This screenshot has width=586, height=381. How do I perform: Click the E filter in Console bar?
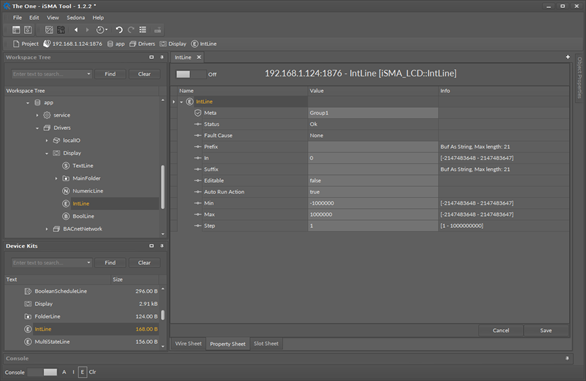pos(82,372)
